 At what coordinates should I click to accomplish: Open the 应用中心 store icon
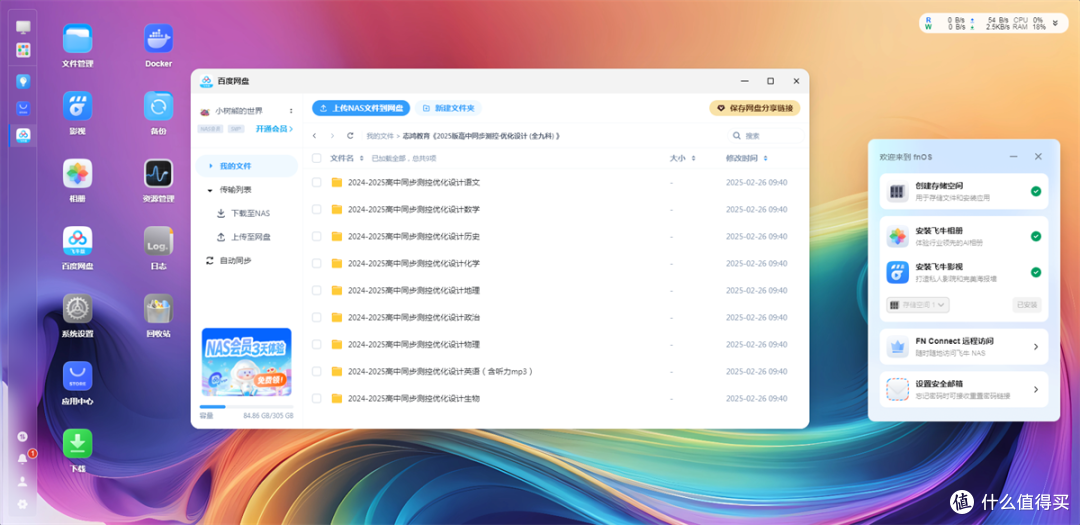click(x=77, y=376)
